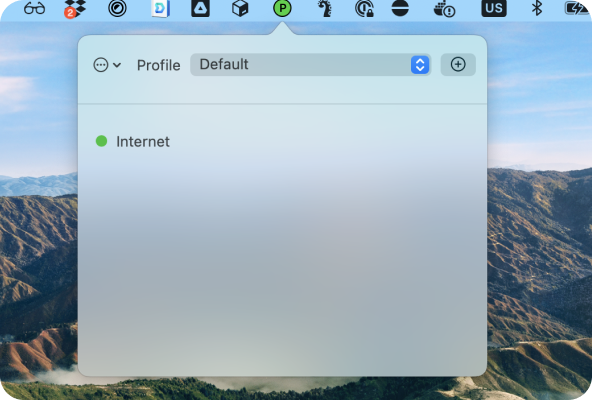Open the ellipsis options menu beside Profile
Screen dimensions: 592x400
pos(107,65)
